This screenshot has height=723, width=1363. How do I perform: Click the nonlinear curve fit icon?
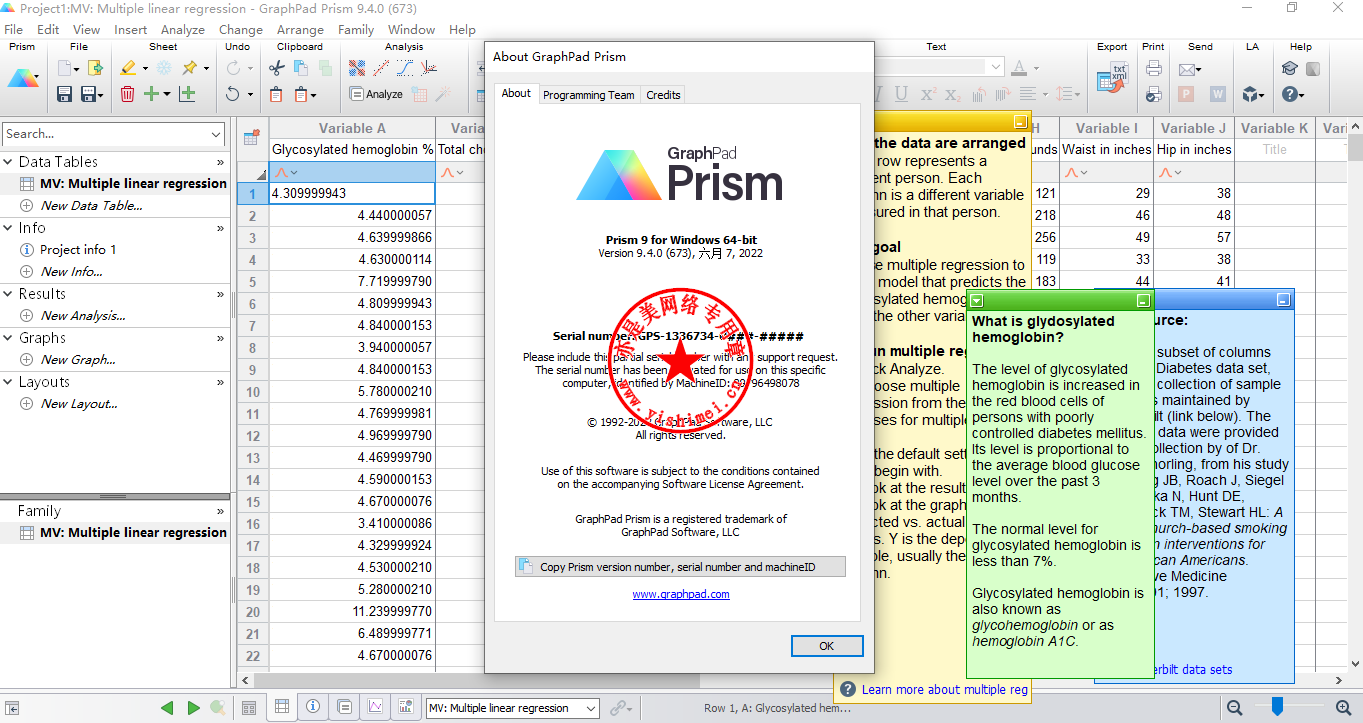(x=405, y=68)
